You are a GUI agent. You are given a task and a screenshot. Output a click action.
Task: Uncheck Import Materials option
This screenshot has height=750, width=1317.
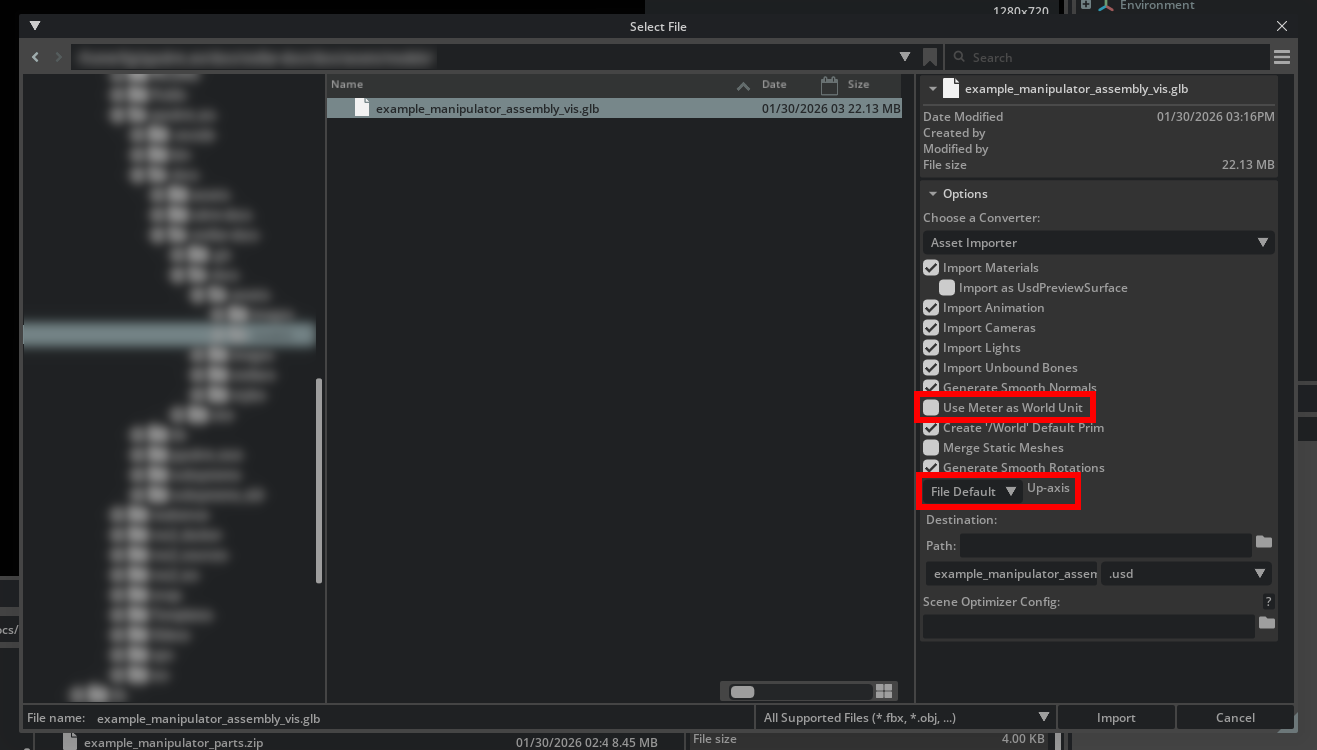click(931, 268)
